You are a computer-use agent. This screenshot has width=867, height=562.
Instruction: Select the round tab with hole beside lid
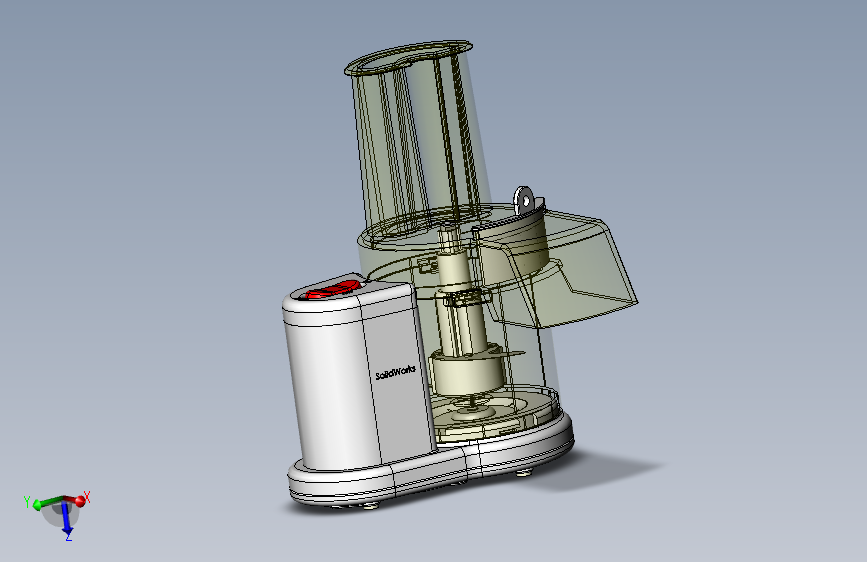pyautogui.click(x=524, y=200)
